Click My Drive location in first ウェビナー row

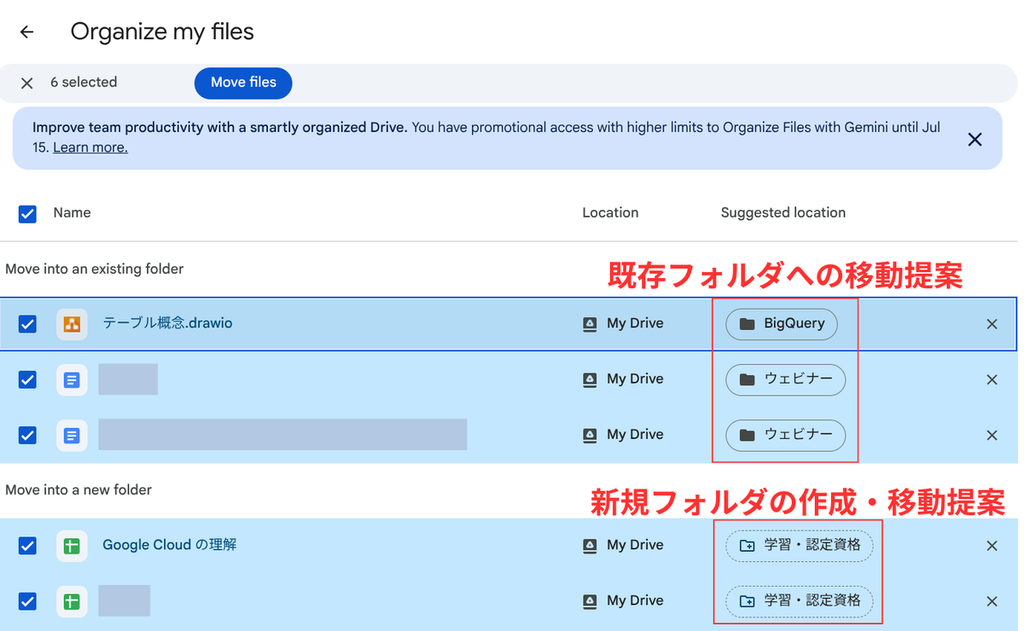(622, 379)
